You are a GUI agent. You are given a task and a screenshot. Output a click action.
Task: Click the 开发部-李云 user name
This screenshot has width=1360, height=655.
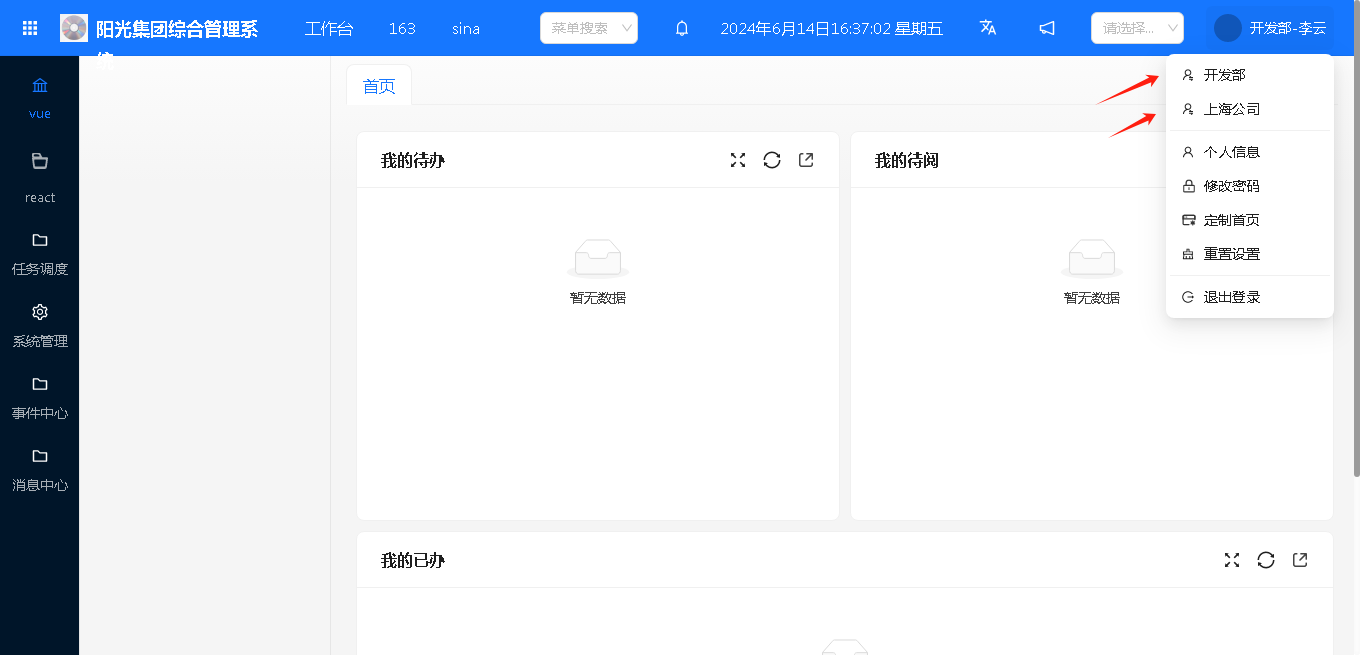point(1288,28)
